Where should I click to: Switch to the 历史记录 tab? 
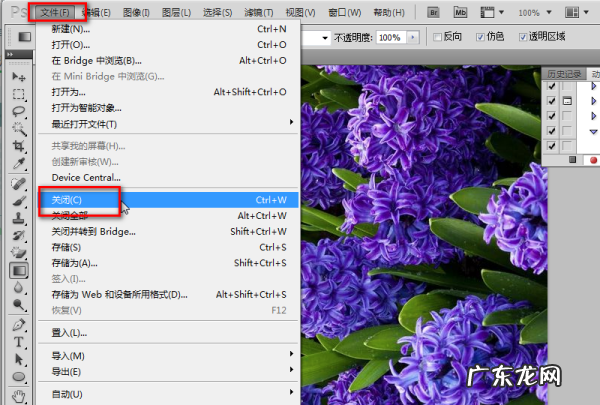click(564, 74)
